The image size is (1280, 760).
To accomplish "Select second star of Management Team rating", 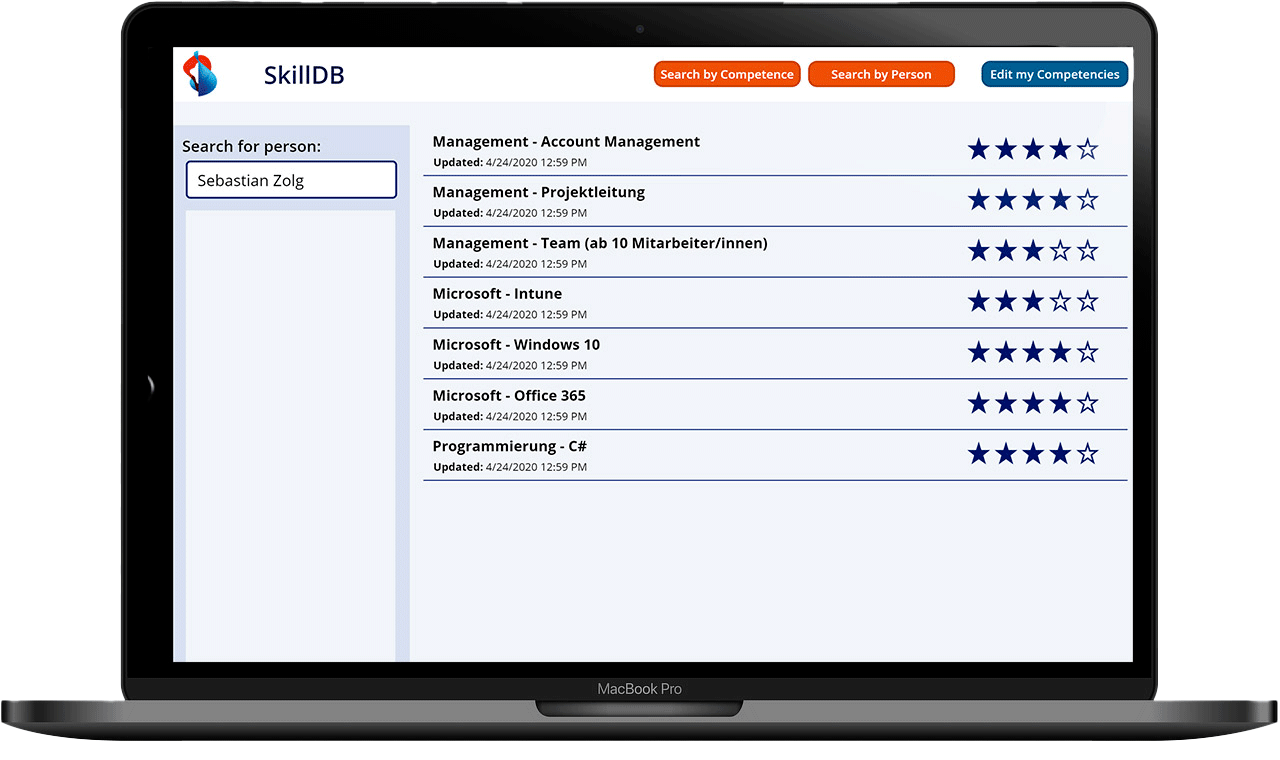I will click(1006, 251).
